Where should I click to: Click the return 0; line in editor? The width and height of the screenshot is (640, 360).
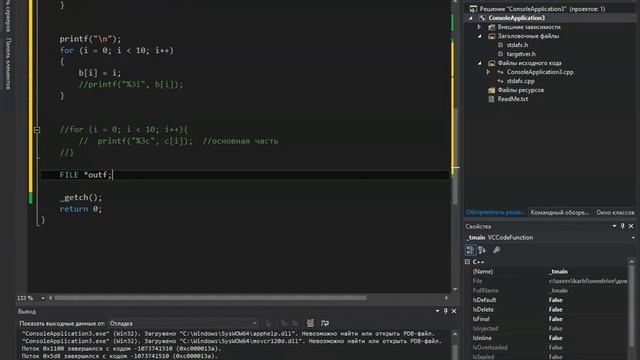[x=81, y=209]
